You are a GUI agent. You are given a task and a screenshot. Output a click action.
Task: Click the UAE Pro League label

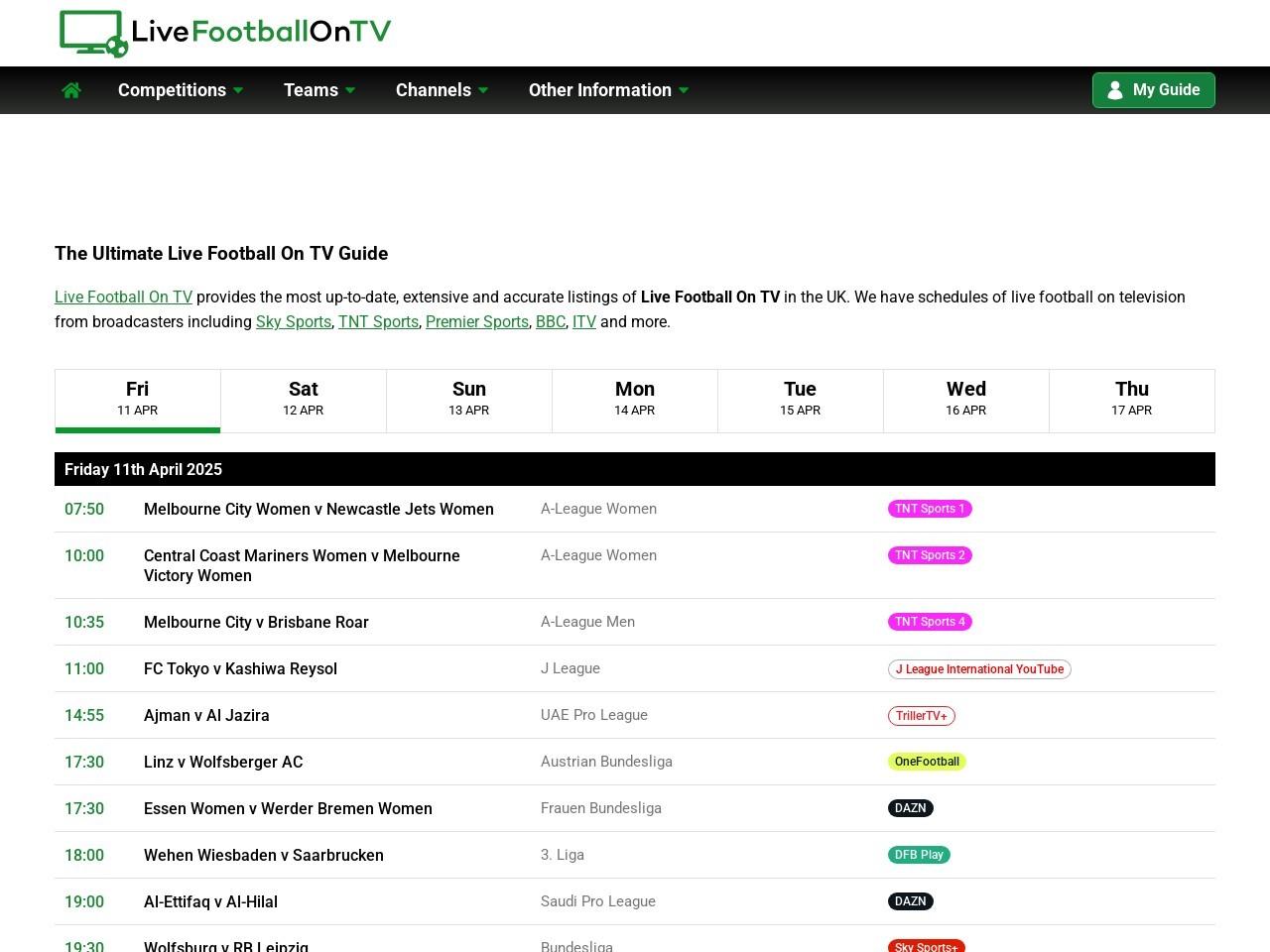click(x=594, y=715)
